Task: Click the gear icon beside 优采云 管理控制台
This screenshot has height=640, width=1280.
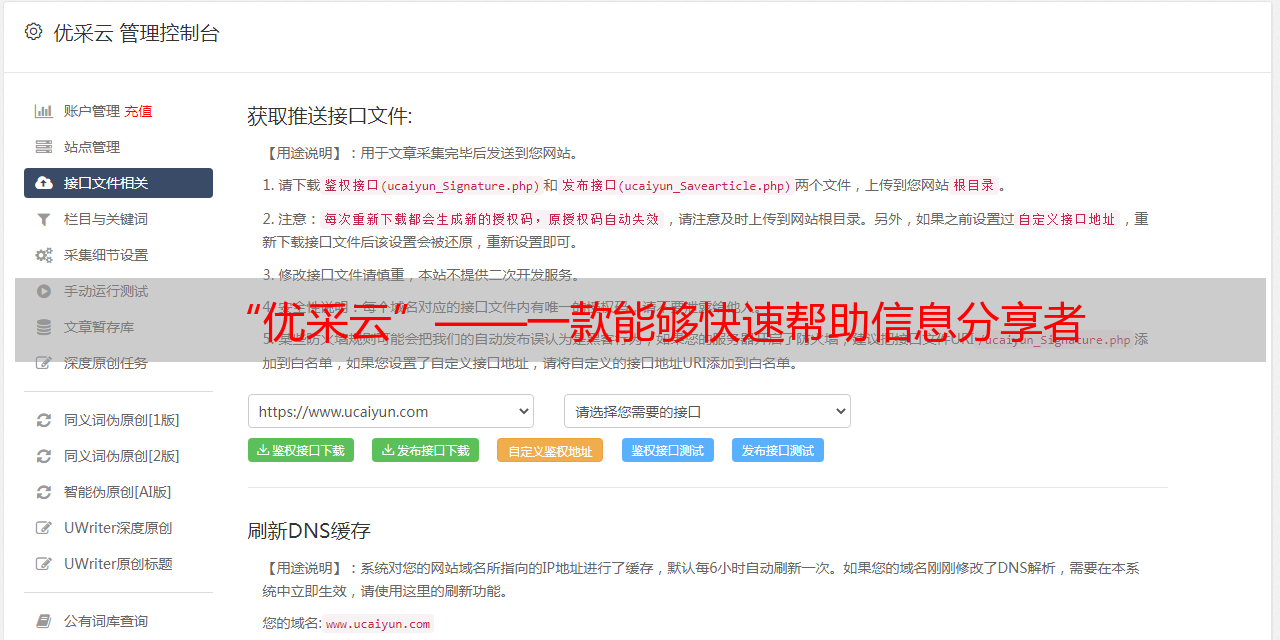Action: coord(33,32)
